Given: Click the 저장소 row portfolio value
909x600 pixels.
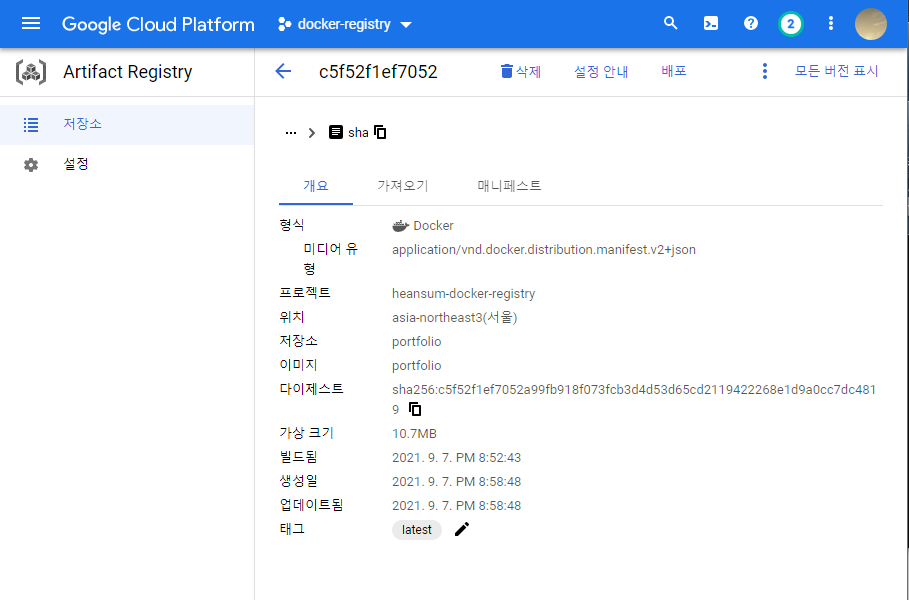Looking at the screenshot, I should coord(416,341).
